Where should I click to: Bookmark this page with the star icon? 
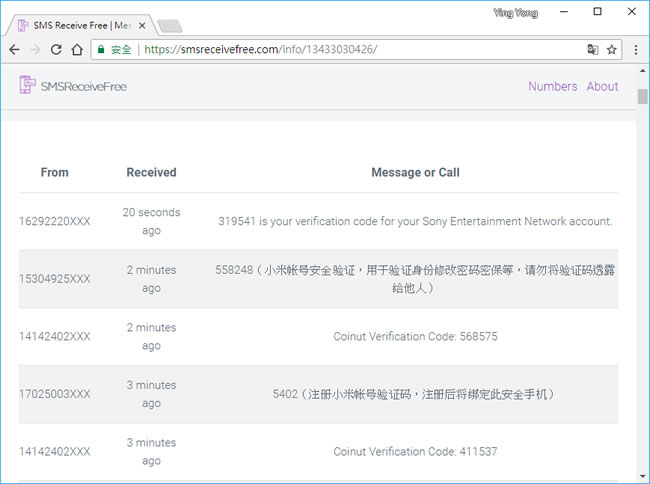[611, 50]
